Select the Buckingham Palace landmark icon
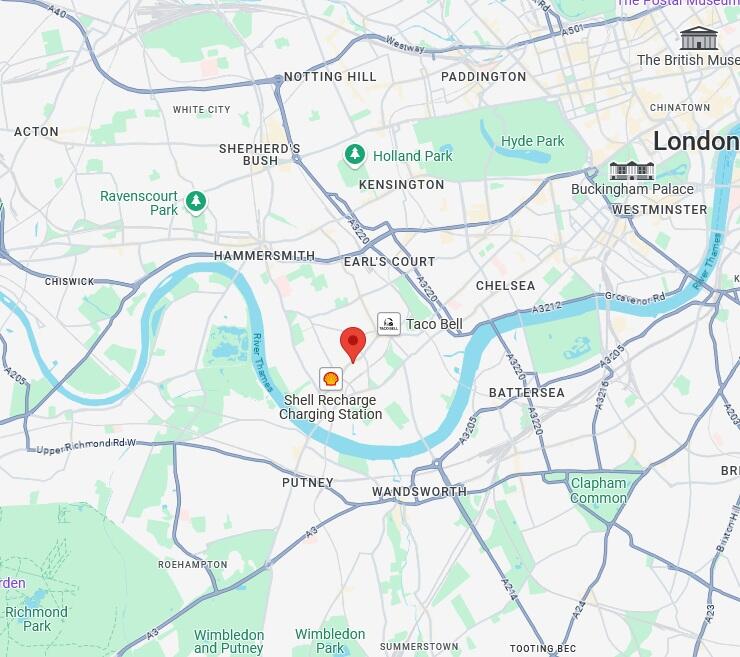Image resolution: width=740 pixels, height=657 pixels. pyautogui.click(x=632, y=171)
